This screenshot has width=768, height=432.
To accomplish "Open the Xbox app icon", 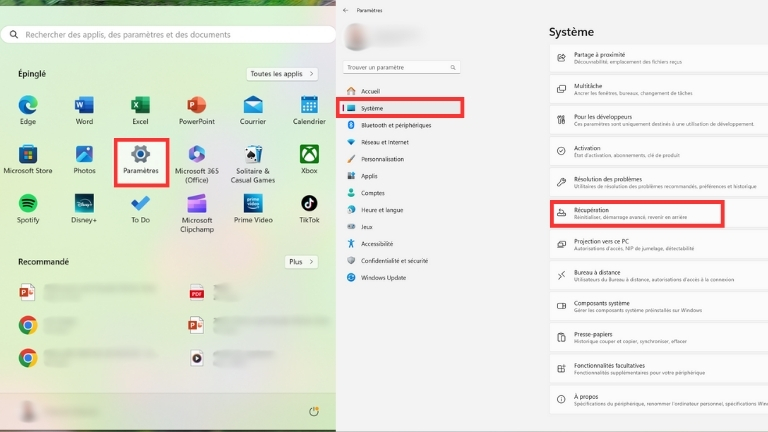I will pyautogui.click(x=309, y=154).
